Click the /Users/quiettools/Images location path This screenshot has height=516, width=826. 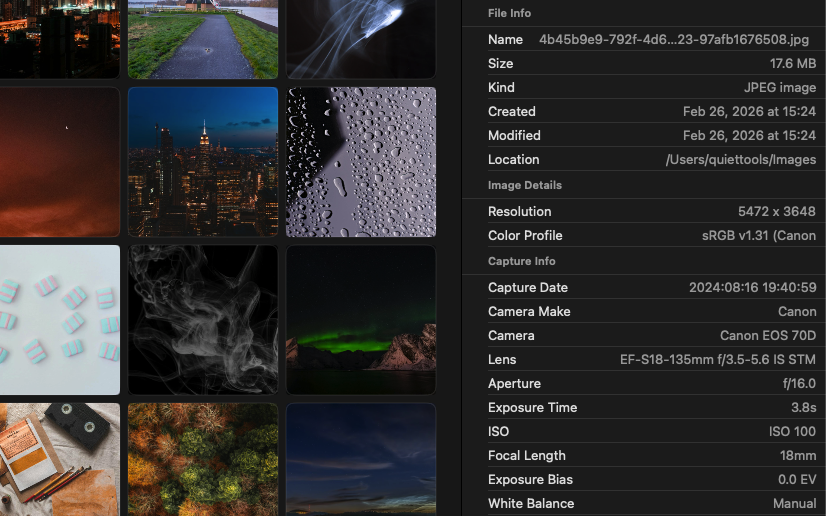pyautogui.click(x=741, y=160)
